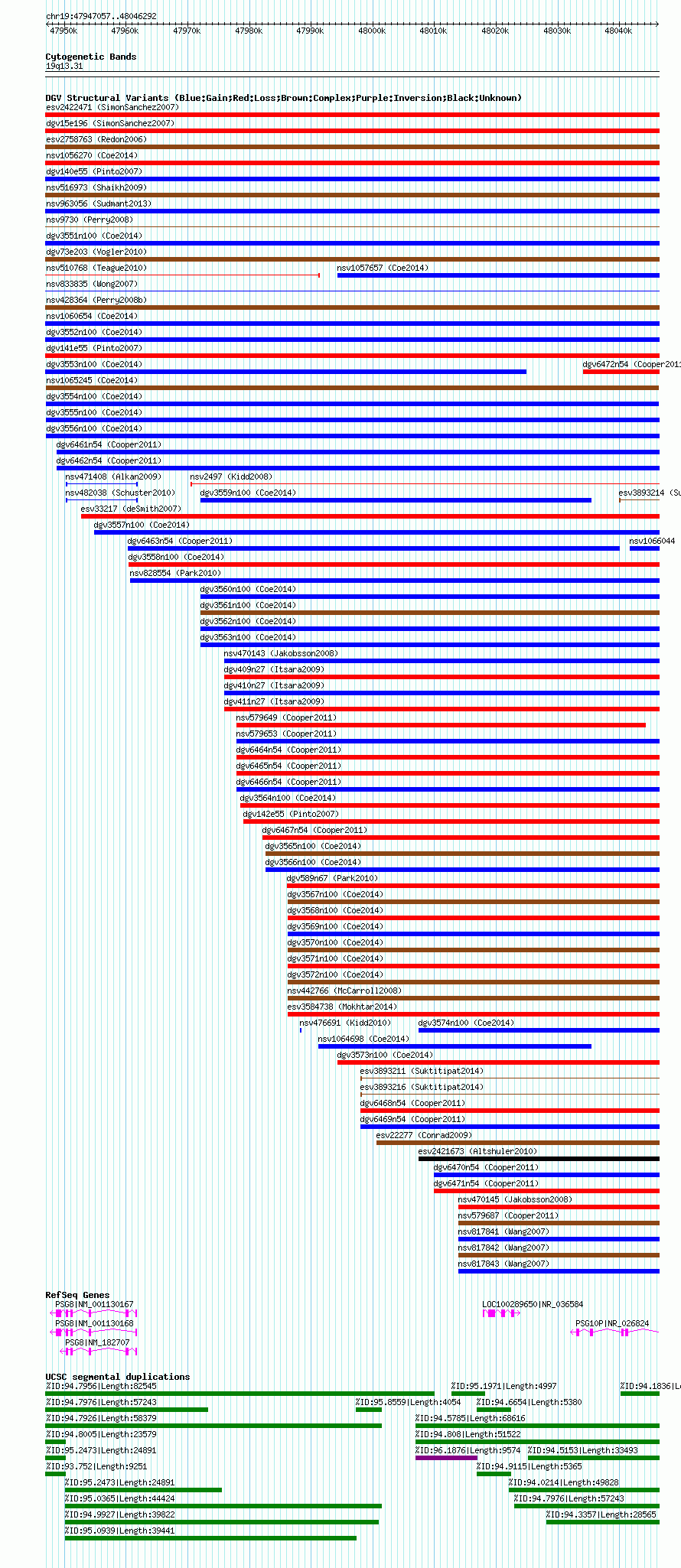Click the nsv817841 (Wang2007) label
The height and width of the screenshot is (1568, 681).
tap(503, 1231)
